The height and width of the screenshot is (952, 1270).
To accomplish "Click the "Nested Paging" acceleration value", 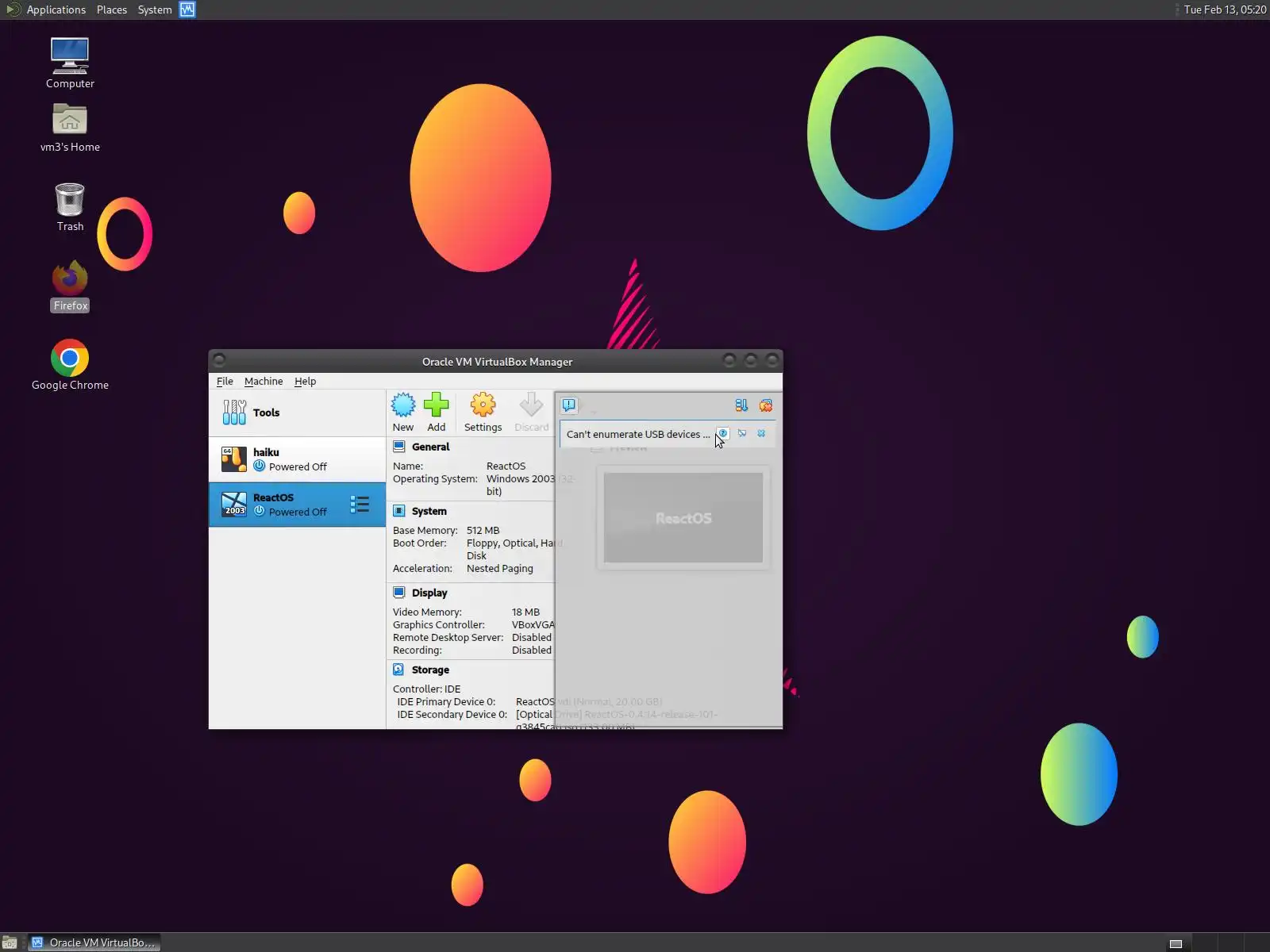I will 500,568.
